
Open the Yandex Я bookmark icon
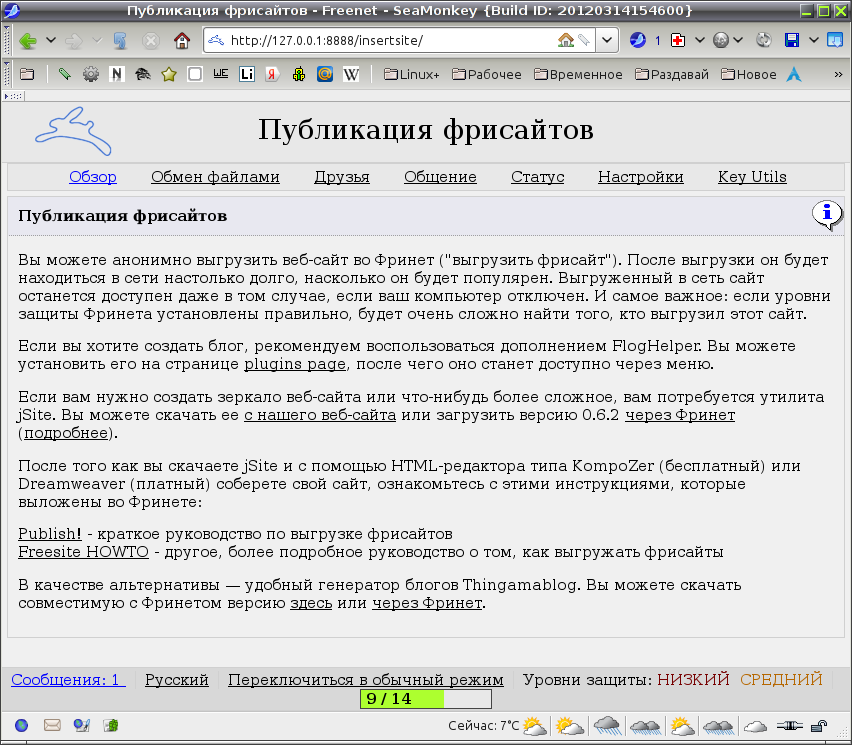272,74
